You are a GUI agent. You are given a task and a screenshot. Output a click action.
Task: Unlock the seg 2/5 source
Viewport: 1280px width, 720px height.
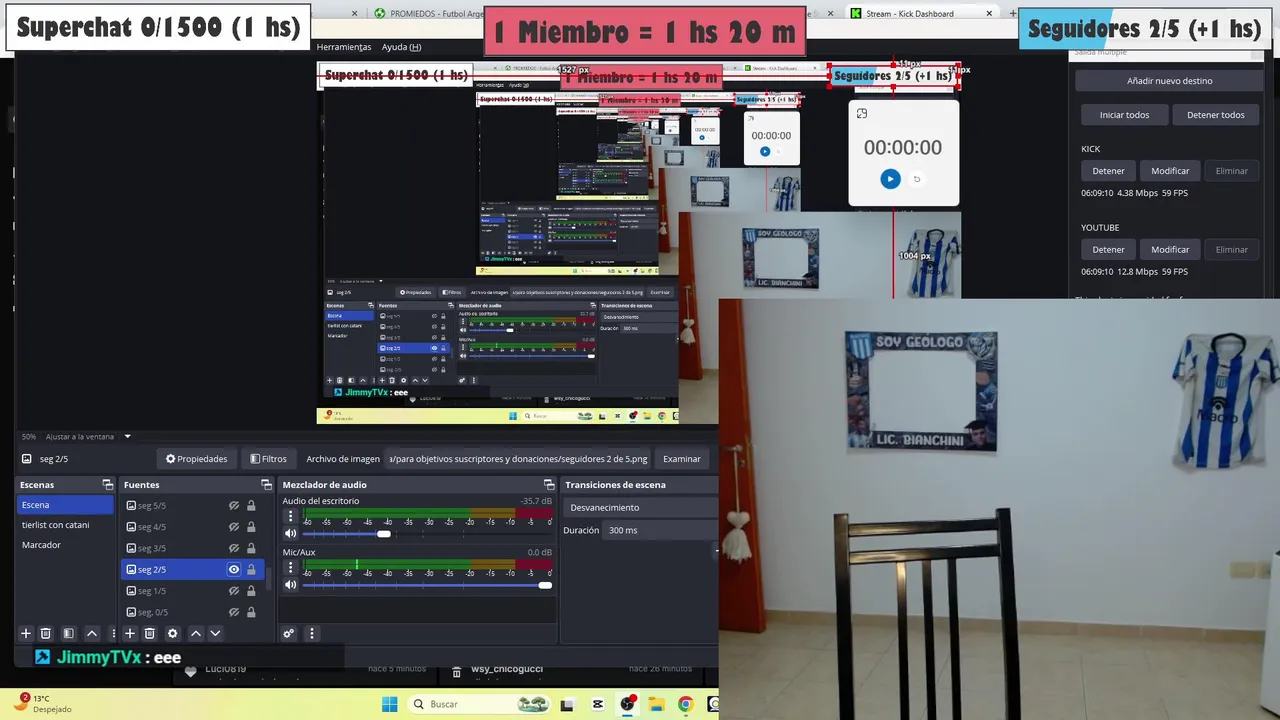(251, 569)
